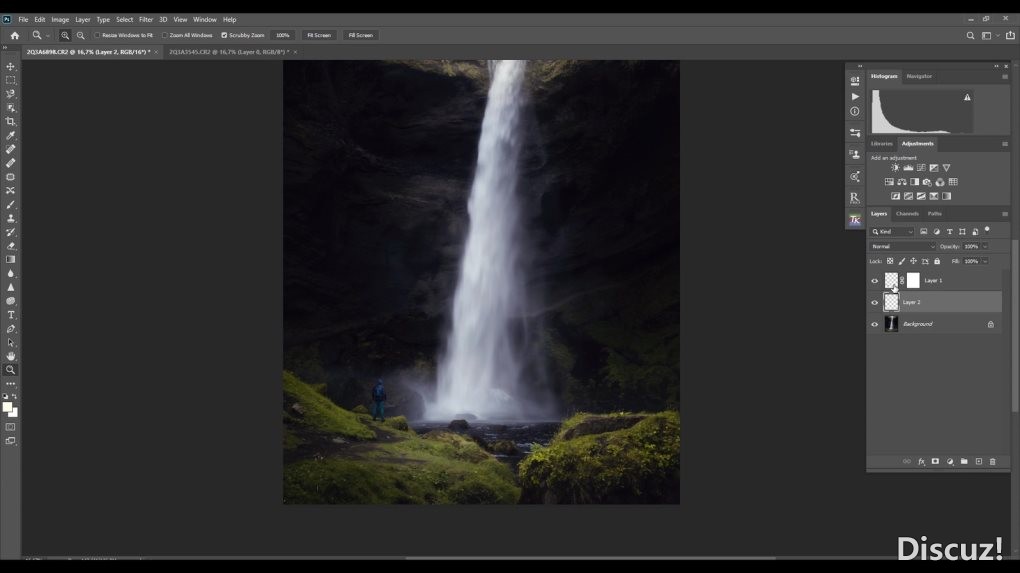The width and height of the screenshot is (1020, 573).
Task: Select the Gradient tool
Action: pos(10,260)
